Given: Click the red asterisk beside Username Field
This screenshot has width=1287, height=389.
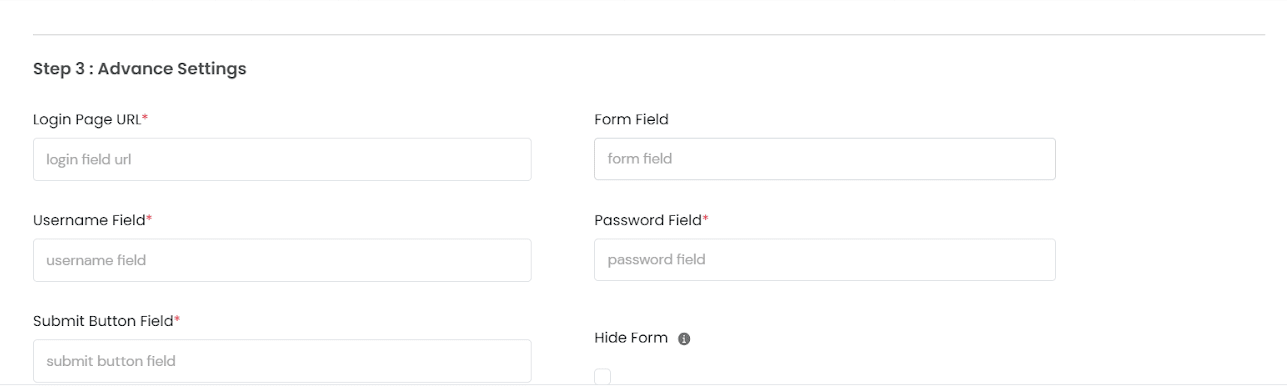Looking at the screenshot, I should point(149,219).
